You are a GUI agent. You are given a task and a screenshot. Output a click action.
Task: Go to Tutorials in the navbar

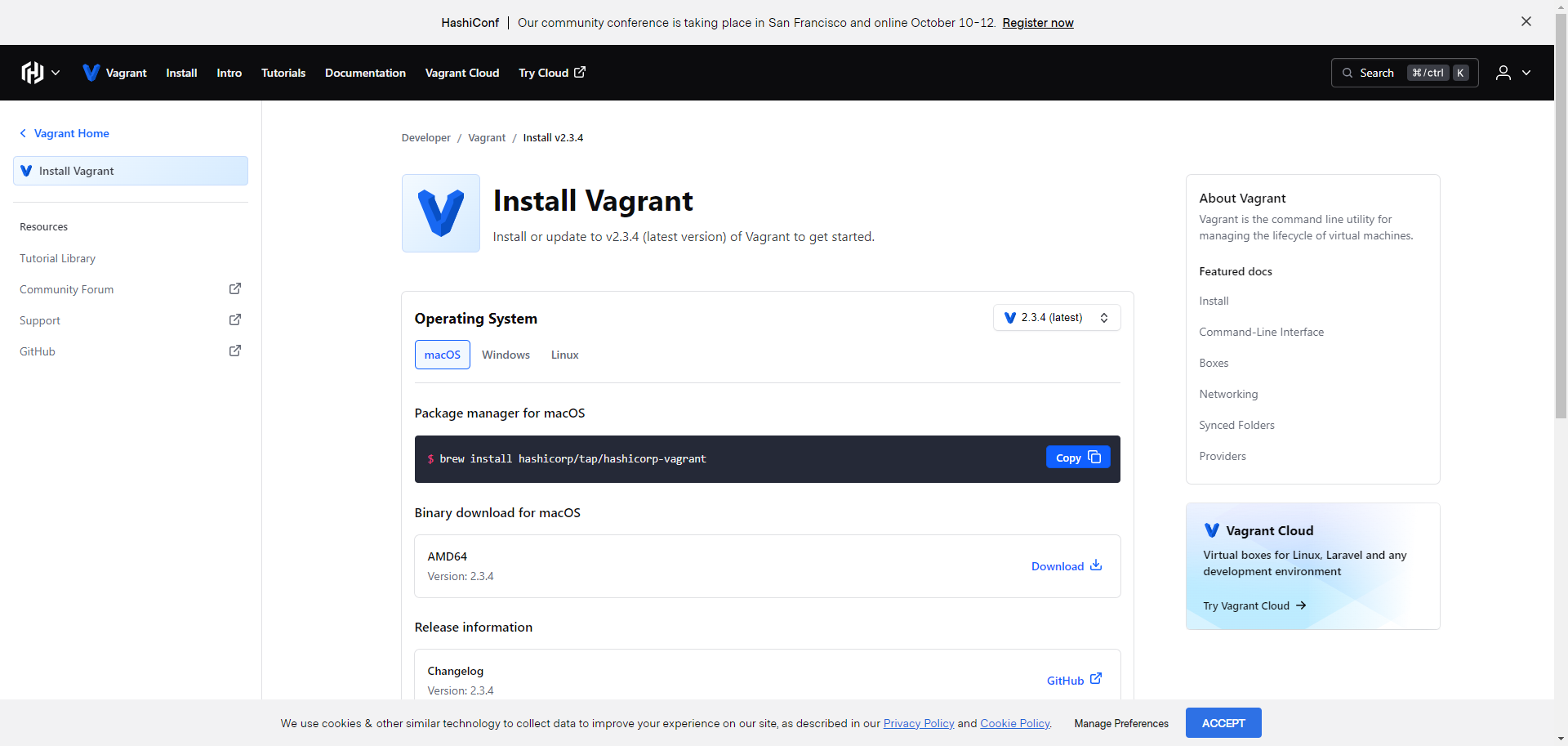283,73
